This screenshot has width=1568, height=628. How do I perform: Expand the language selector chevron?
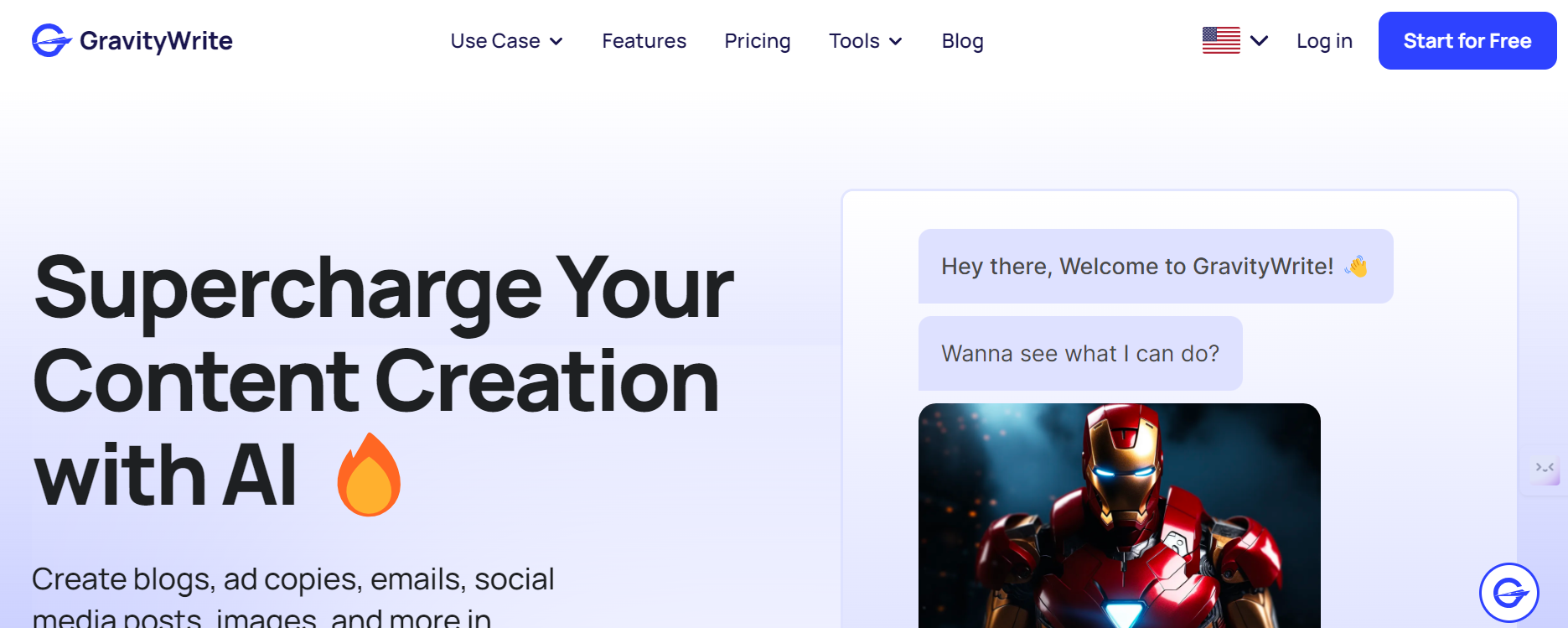click(1259, 40)
